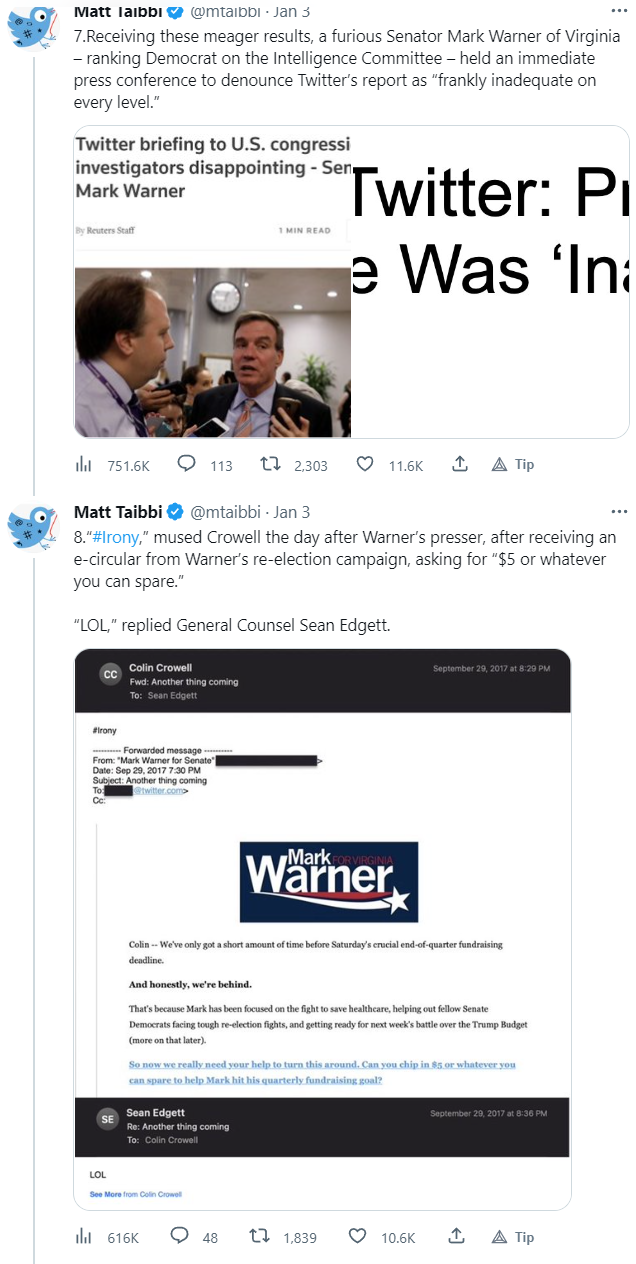The height and width of the screenshot is (1264, 636).
Task: Open the right-side headline image in tweet 7
Action: click(x=489, y=282)
